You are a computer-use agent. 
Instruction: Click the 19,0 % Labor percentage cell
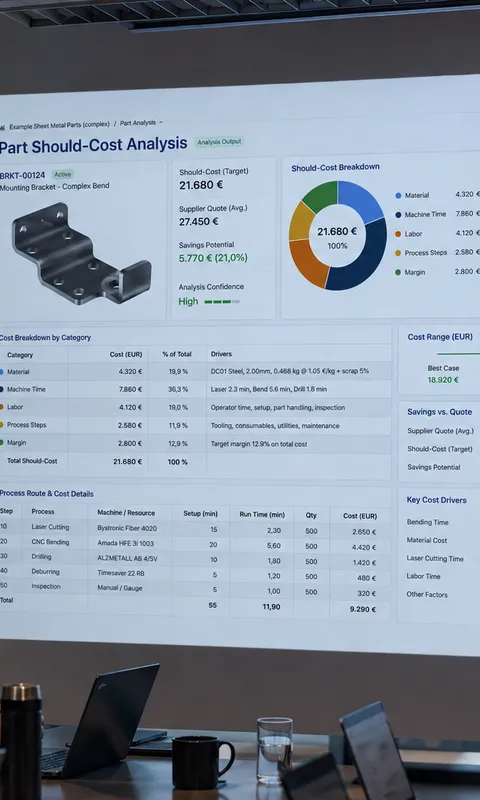pyautogui.click(x=178, y=407)
